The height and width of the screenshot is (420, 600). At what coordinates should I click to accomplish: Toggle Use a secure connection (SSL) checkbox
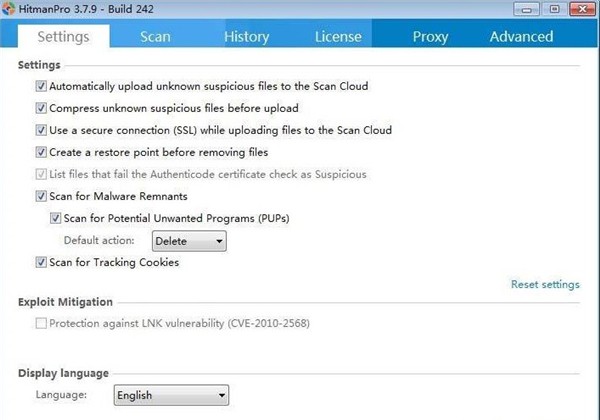tap(41, 130)
